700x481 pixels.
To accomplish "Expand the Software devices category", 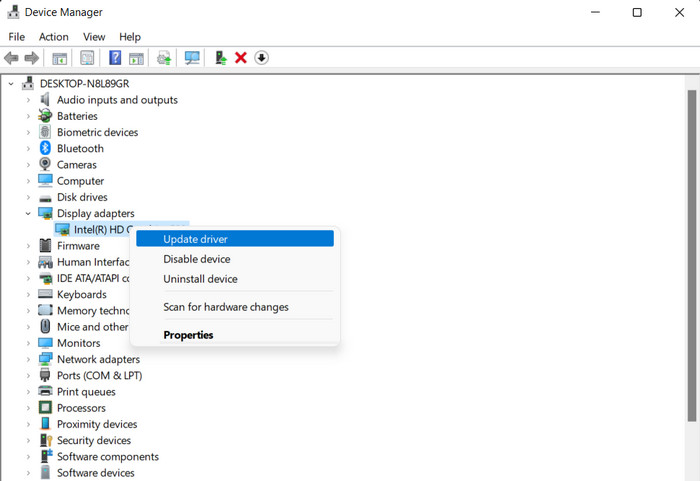I will click(28, 473).
